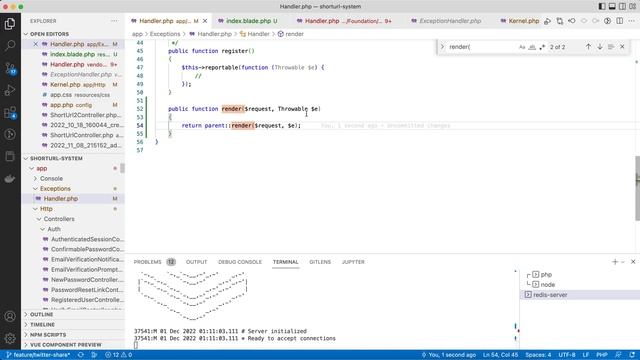
Task: Close the bottom panel
Action: (x=633, y=262)
